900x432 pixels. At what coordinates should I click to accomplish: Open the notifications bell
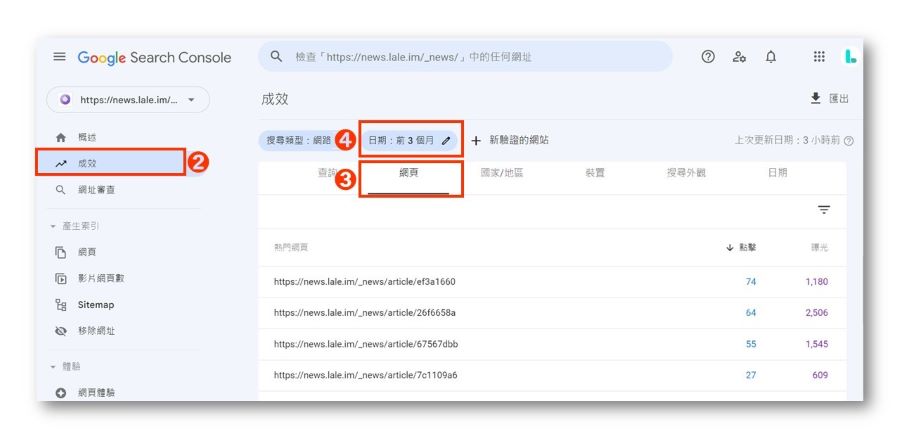pos(771,57)
